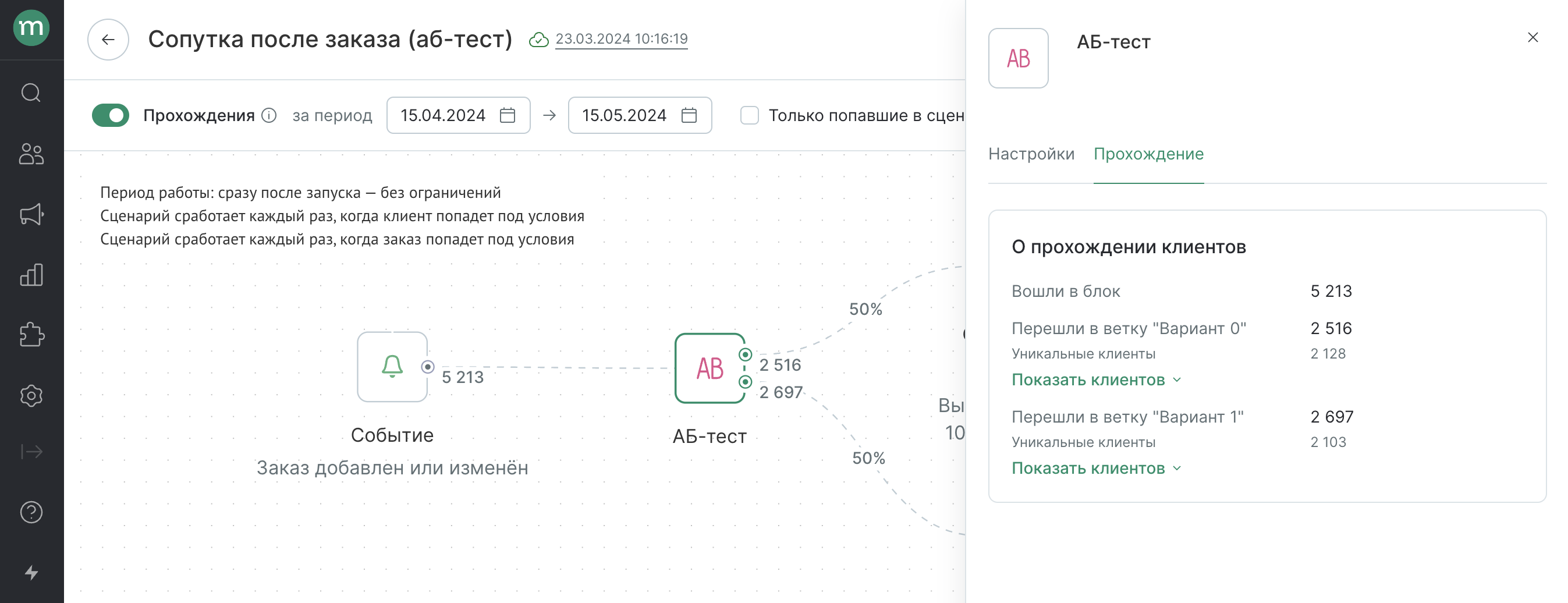Switch to the Настройки tab
The width and height of the screenshot is (1568, 603).
1031,153
